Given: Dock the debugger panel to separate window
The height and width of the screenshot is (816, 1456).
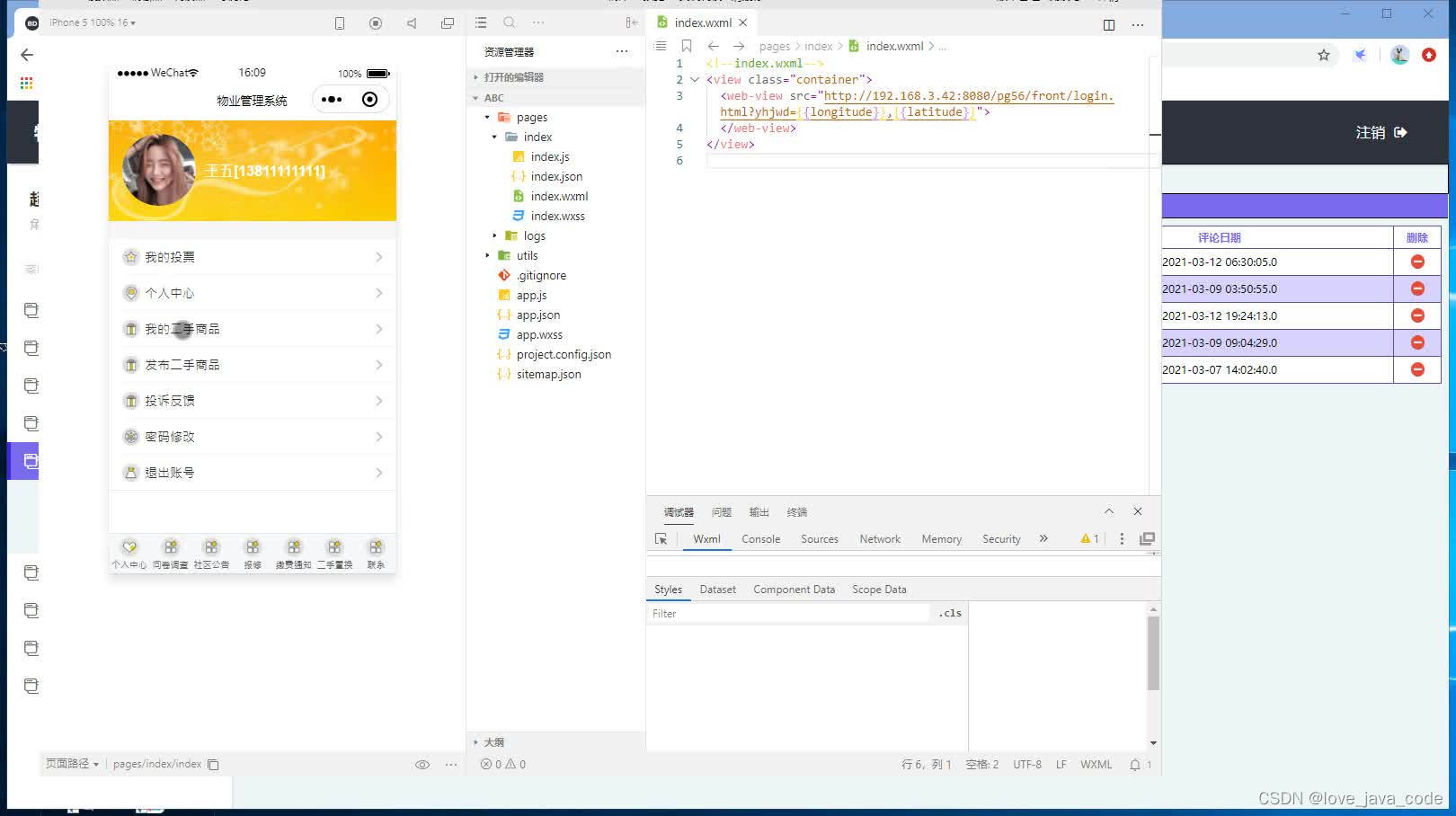Looking at the screenshot, I should click(1147, 539).
